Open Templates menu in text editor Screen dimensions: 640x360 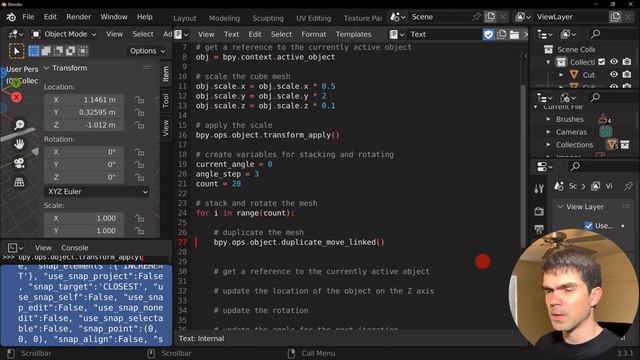tap(353, 34)
